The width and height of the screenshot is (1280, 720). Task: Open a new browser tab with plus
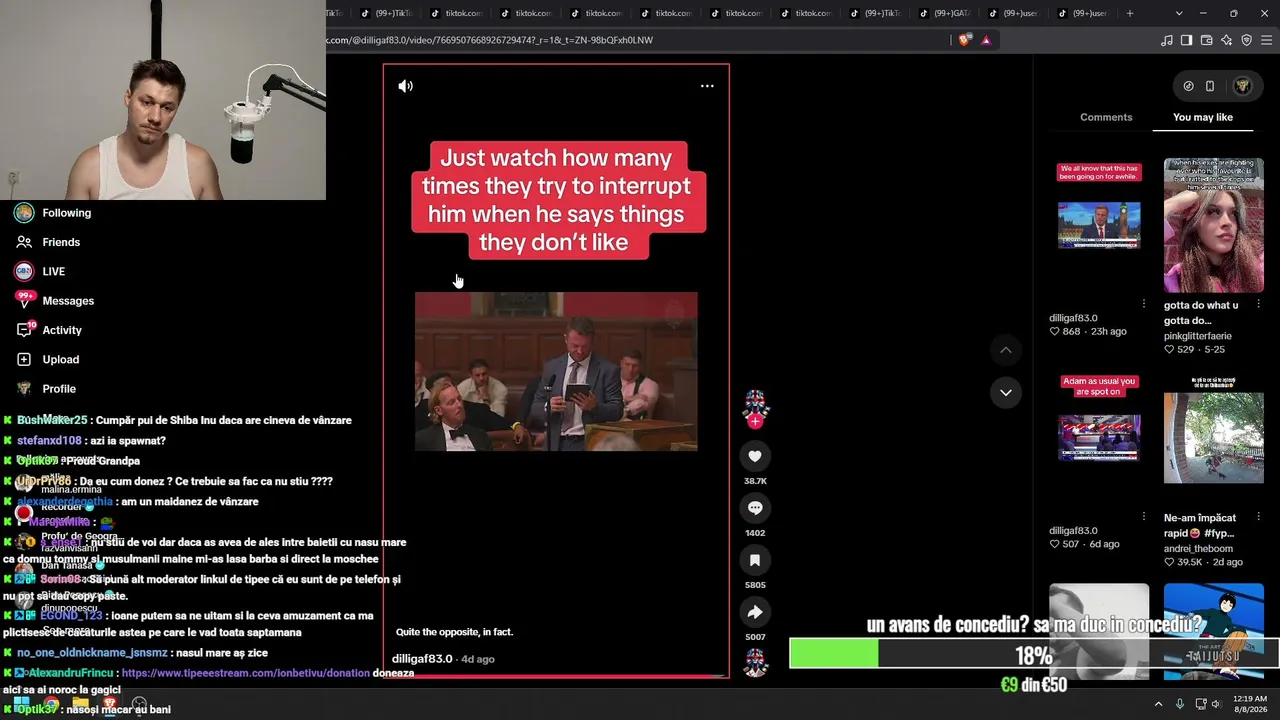coord(1130,13)
